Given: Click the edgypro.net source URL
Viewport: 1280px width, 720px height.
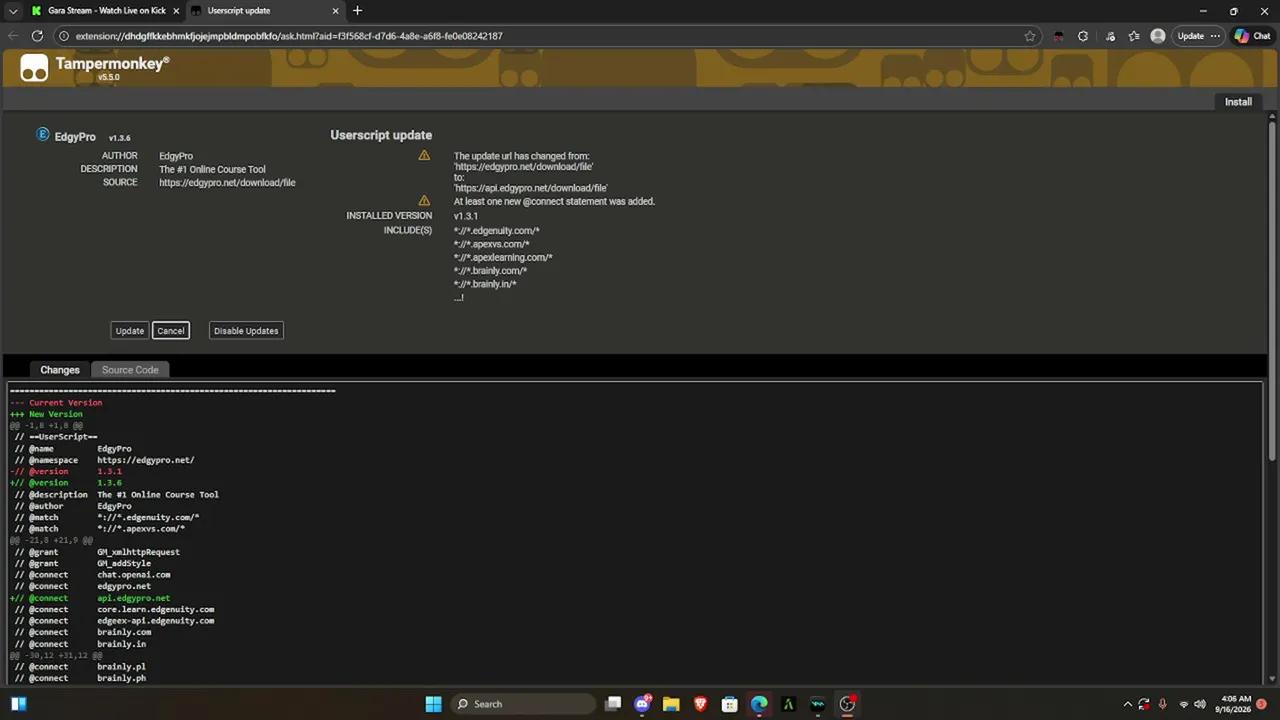Looking at the screenshot, I should click(227, 183).
